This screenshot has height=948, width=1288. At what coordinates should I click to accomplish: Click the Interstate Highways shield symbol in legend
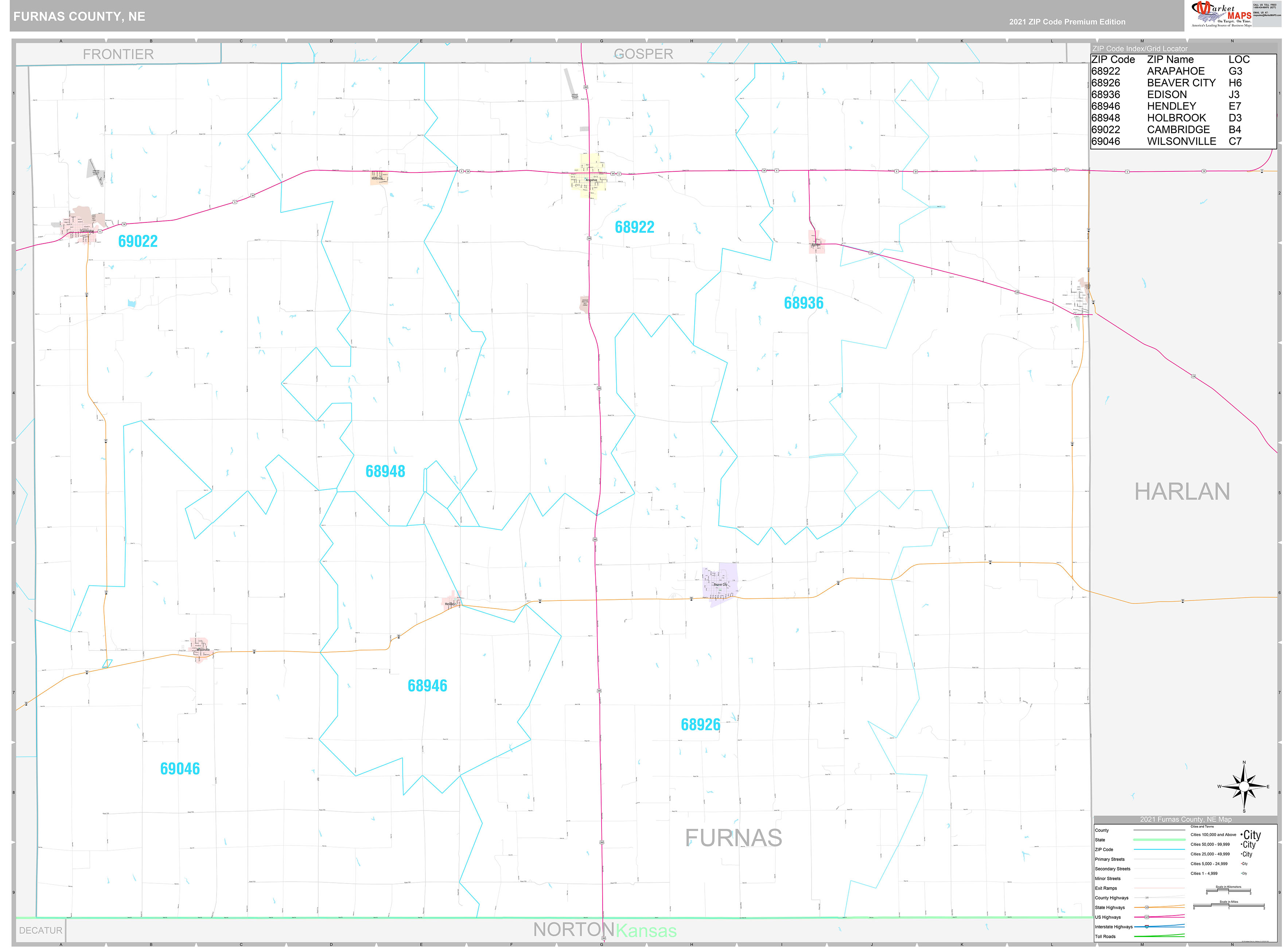click(1146, 927)
